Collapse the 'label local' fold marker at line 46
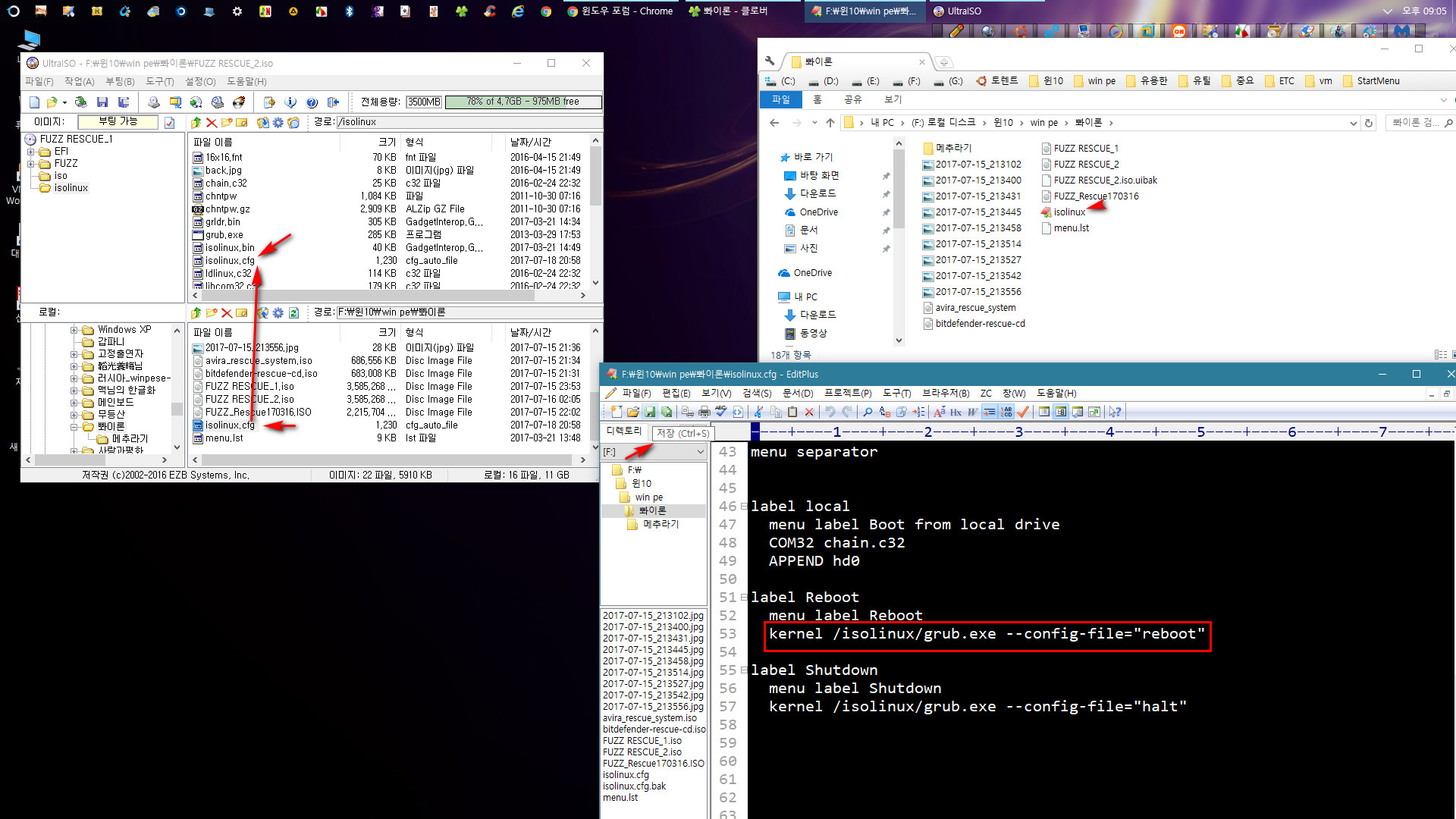The height and width of the screenshot is (819, 1456). point(743,506)
